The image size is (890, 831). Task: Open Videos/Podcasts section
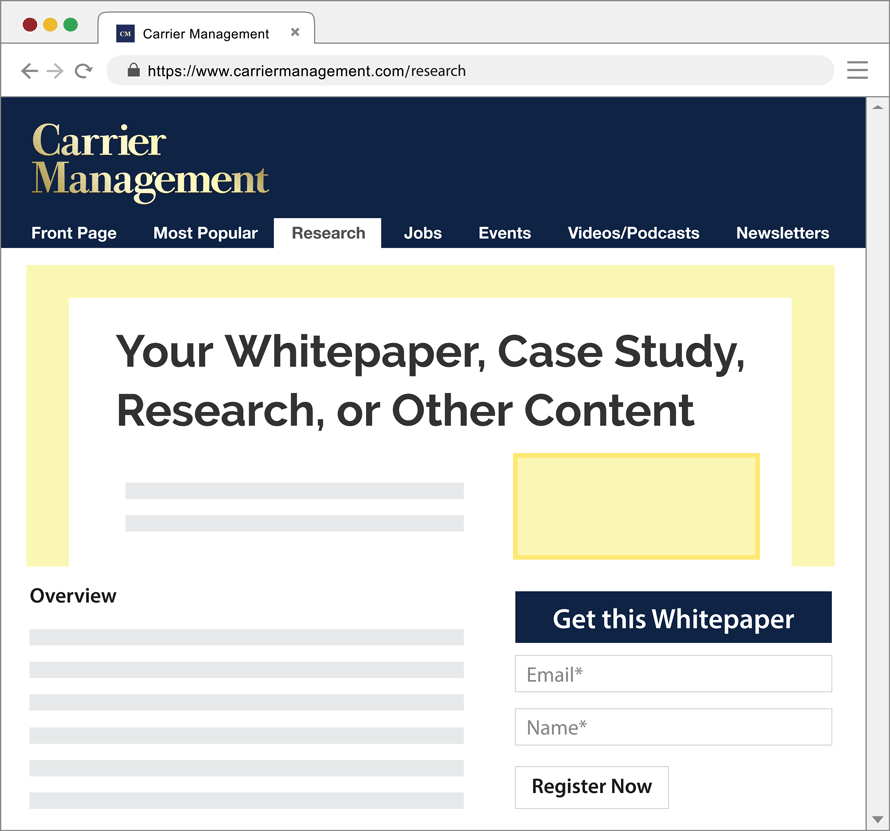coord(633,233)
